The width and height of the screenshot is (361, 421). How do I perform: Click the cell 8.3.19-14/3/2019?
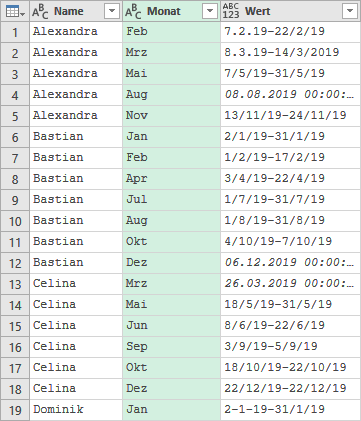[x=290, y=53]
